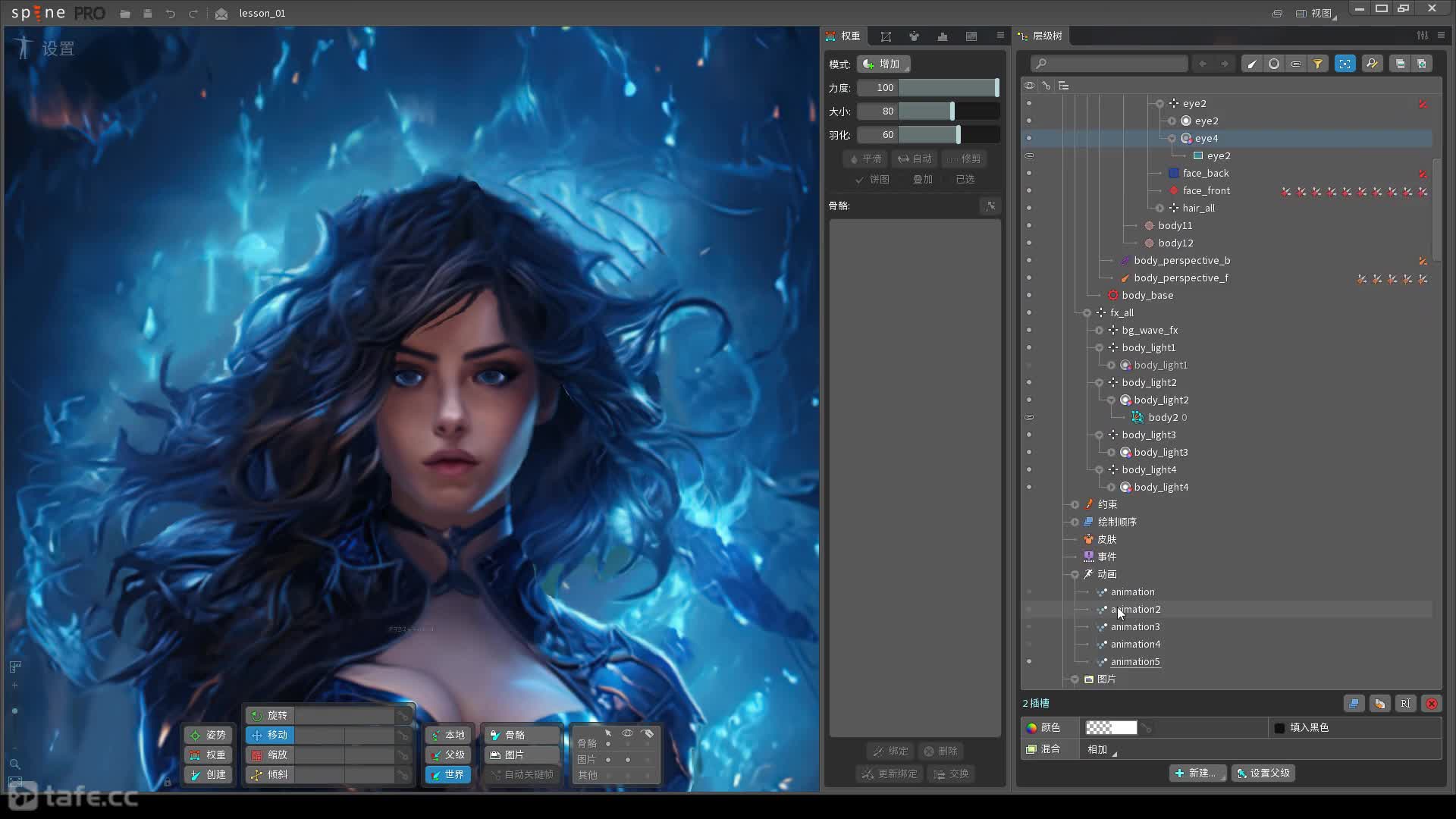Screen dimensions: 1456x819
Task: Select the Scale (缩放) tool
Action: [x=269, y=755]
